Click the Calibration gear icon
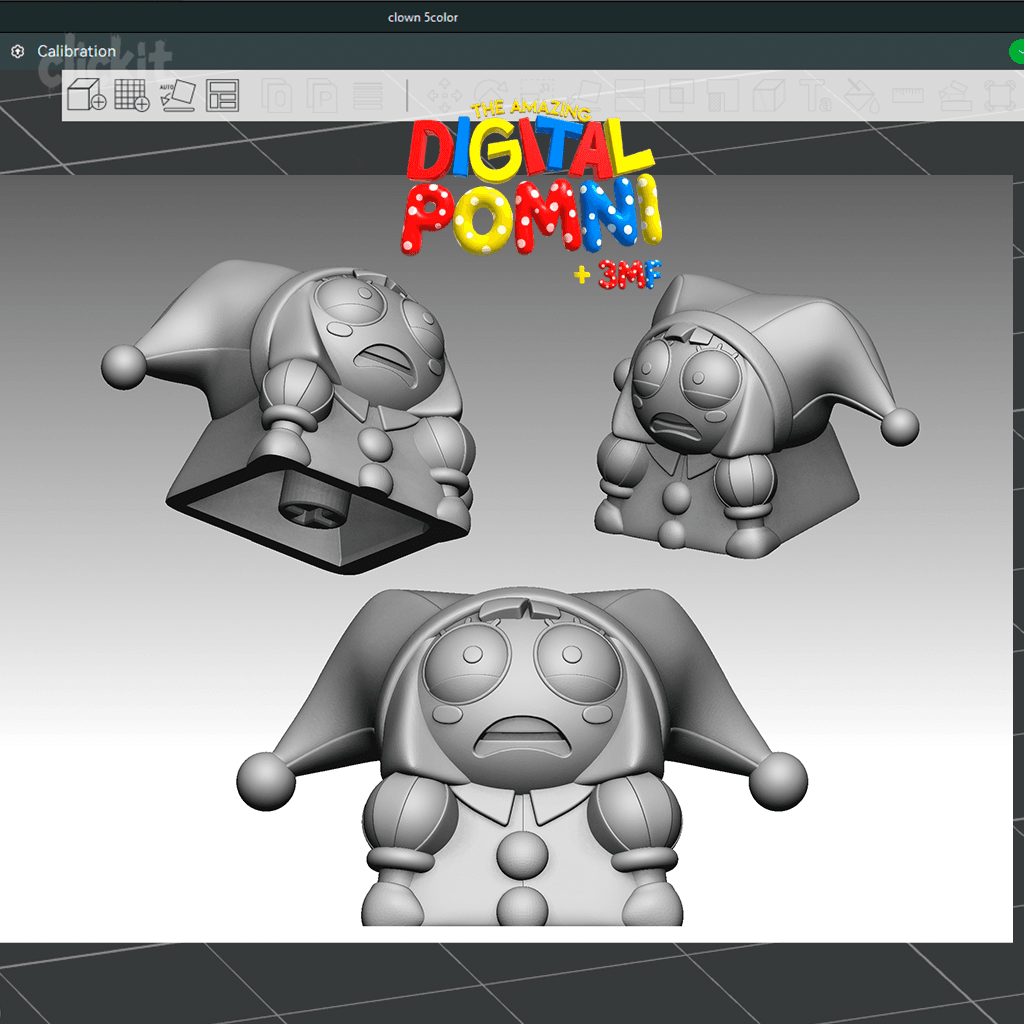 pyautogui.click(x=18, y=51)
